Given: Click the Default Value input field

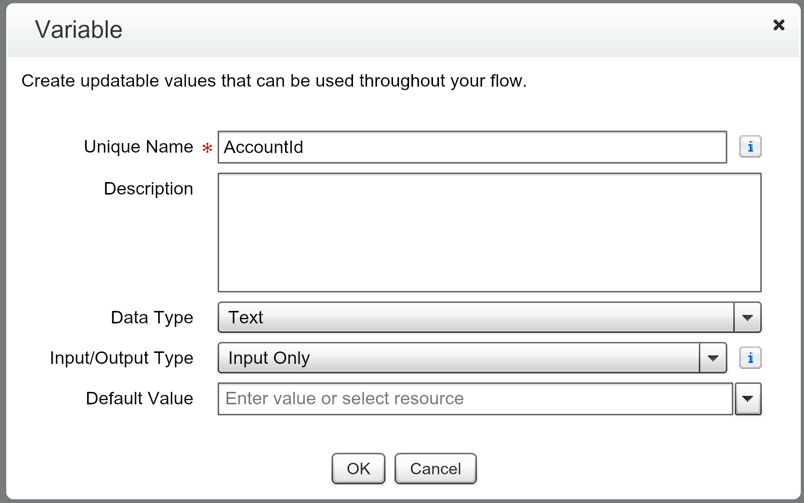Looking at the screenshot, I should click(x=475, y=399).
